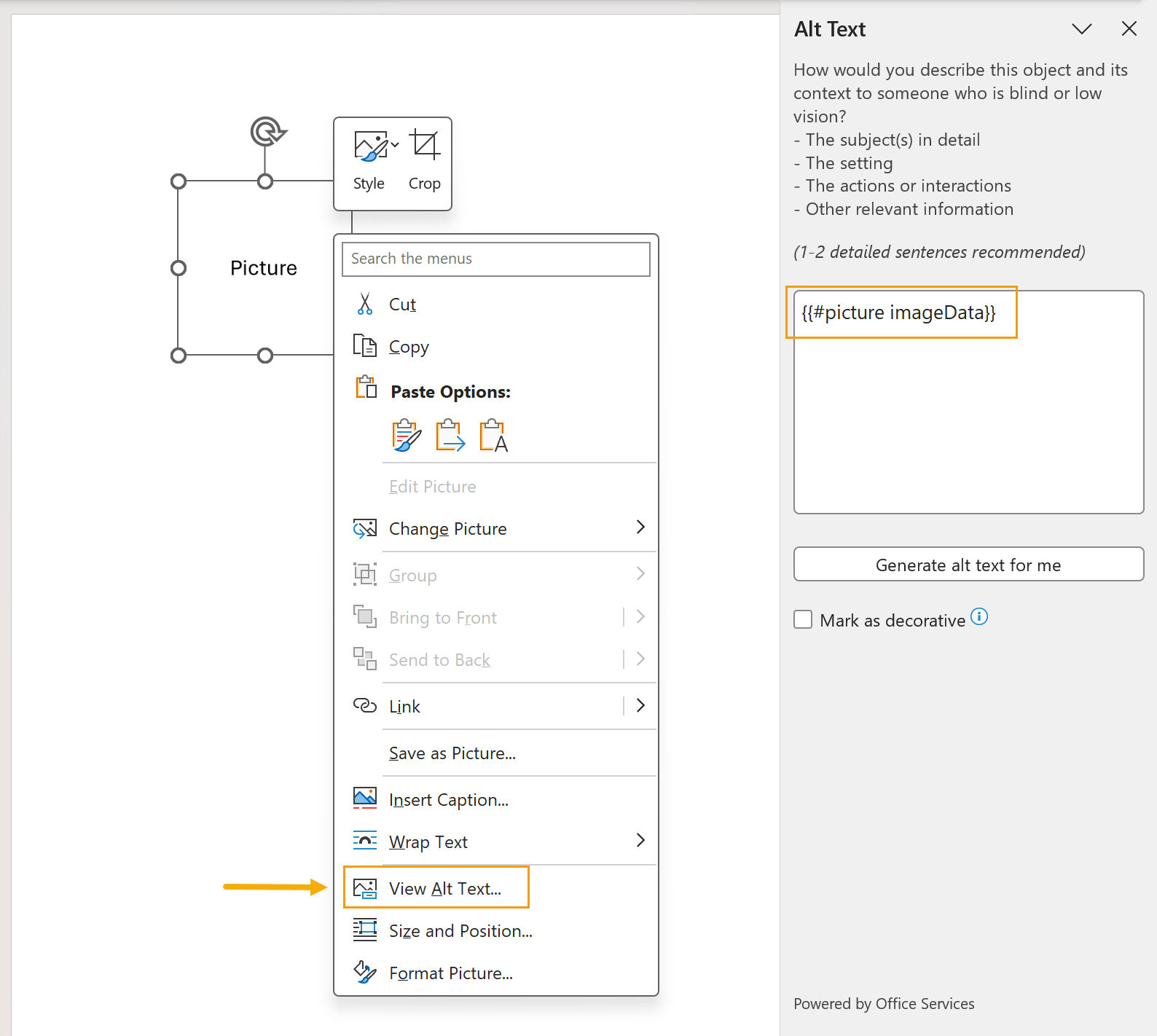Click the picture's bottom-middle resize handle

click(x=265, y=356)
